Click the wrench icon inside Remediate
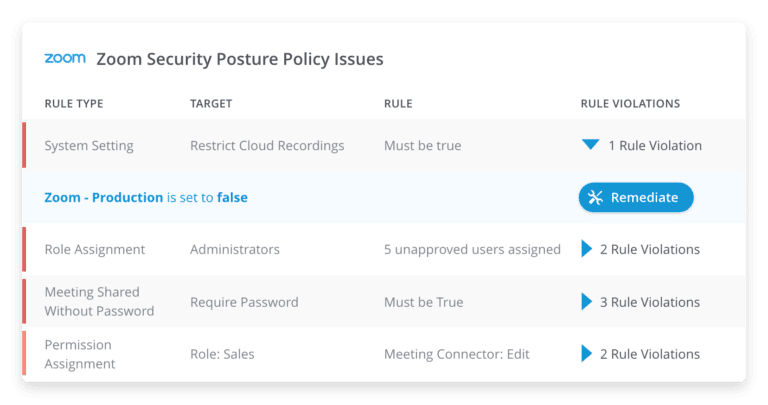 click(x=595, y=197)
